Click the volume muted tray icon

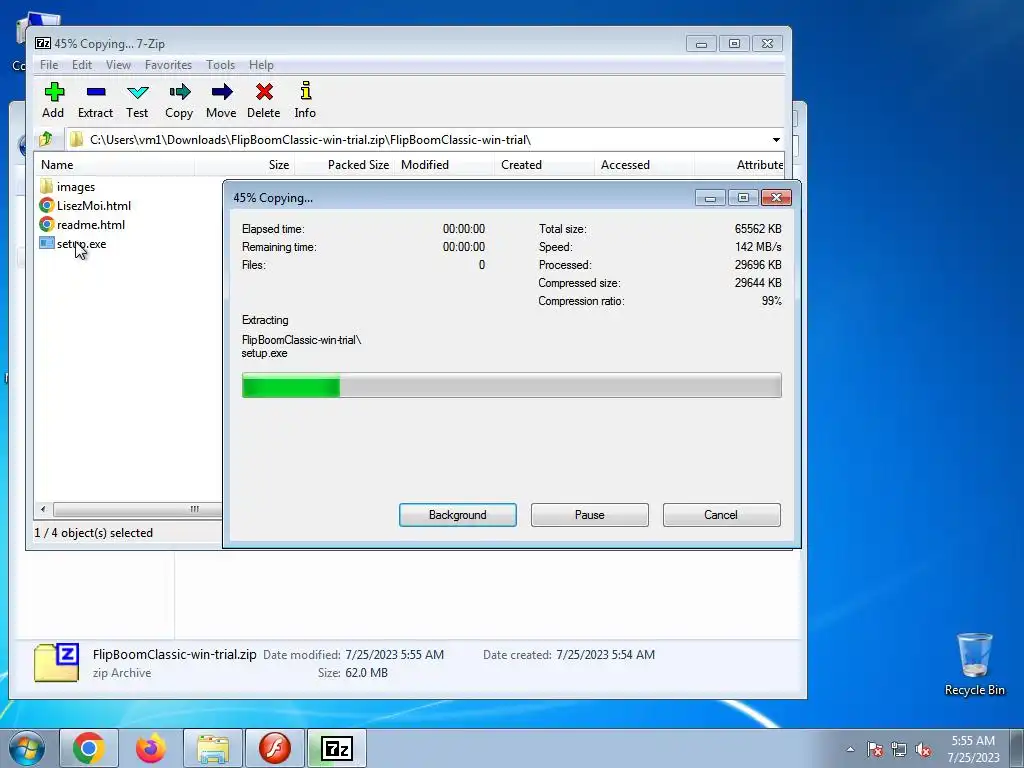point(923,749)
